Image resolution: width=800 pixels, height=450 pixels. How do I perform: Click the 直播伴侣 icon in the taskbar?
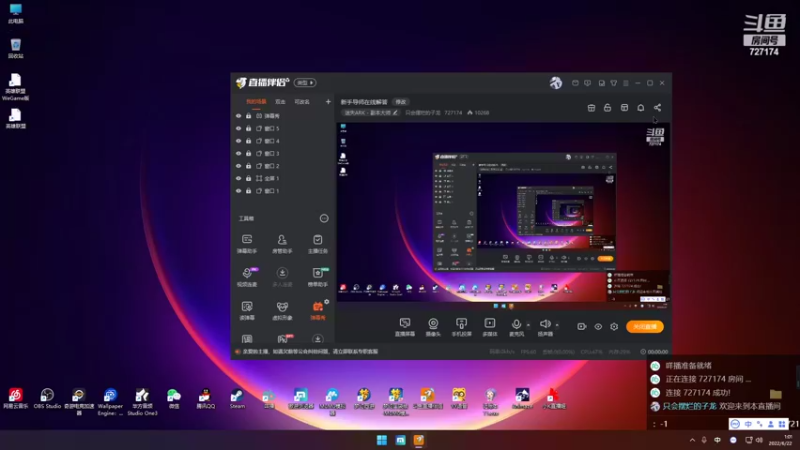(x=419, y=440)
